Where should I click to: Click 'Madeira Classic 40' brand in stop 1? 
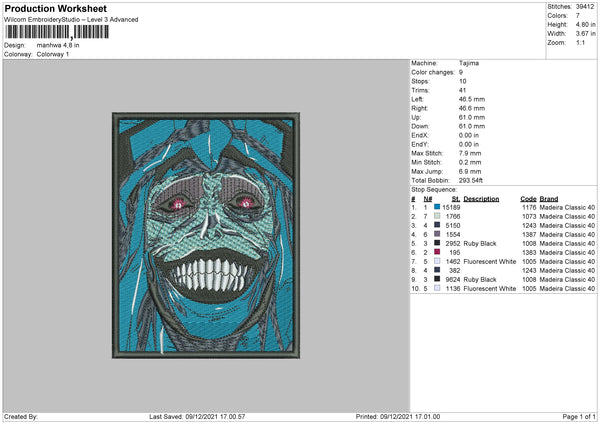pyautogui.click(x=567, y=207)
